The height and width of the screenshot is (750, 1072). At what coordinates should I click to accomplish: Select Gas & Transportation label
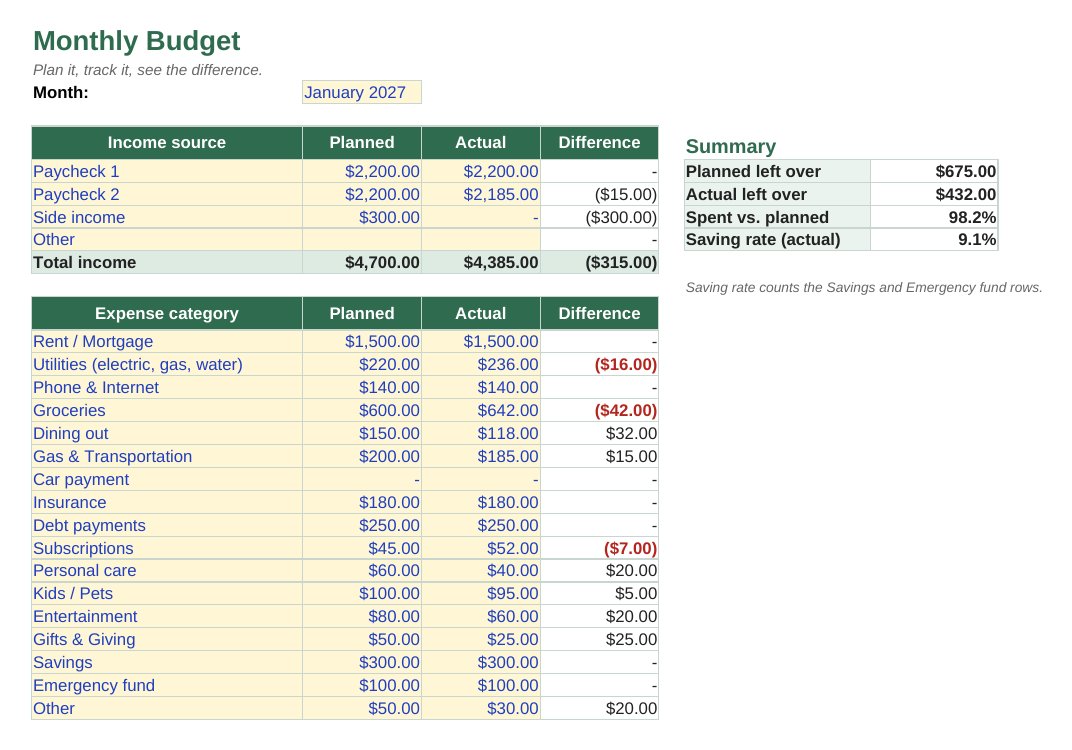click(x=167, y=456)
